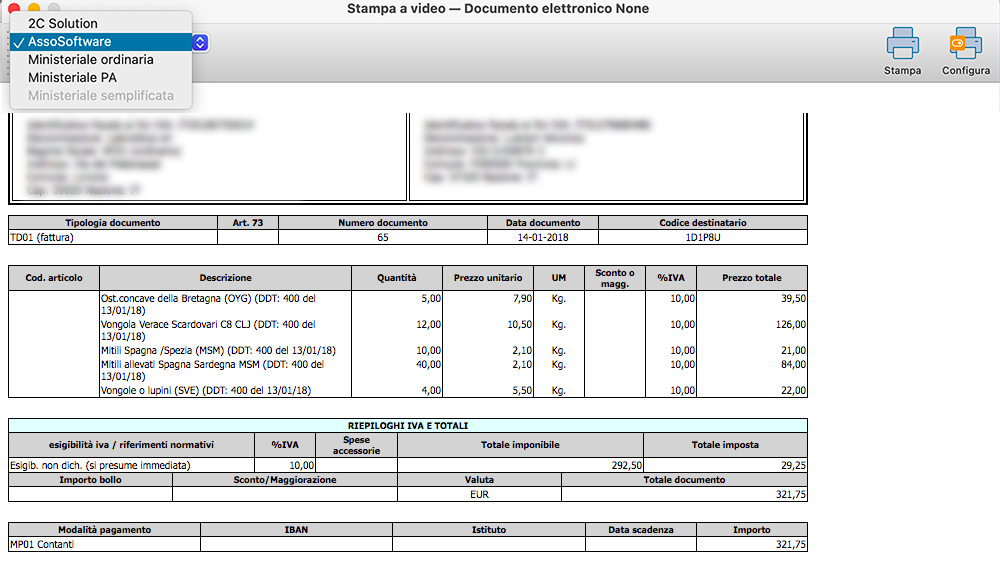Click the Stampa printer icon
Screen dimensions: 1000x561
902,44
